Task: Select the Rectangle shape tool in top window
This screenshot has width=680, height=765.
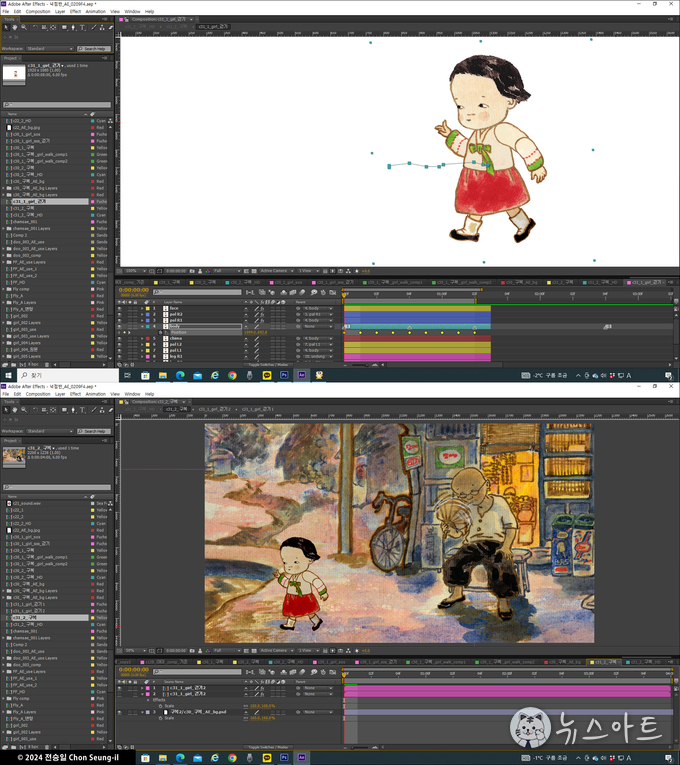Action: tap(64, 28)
